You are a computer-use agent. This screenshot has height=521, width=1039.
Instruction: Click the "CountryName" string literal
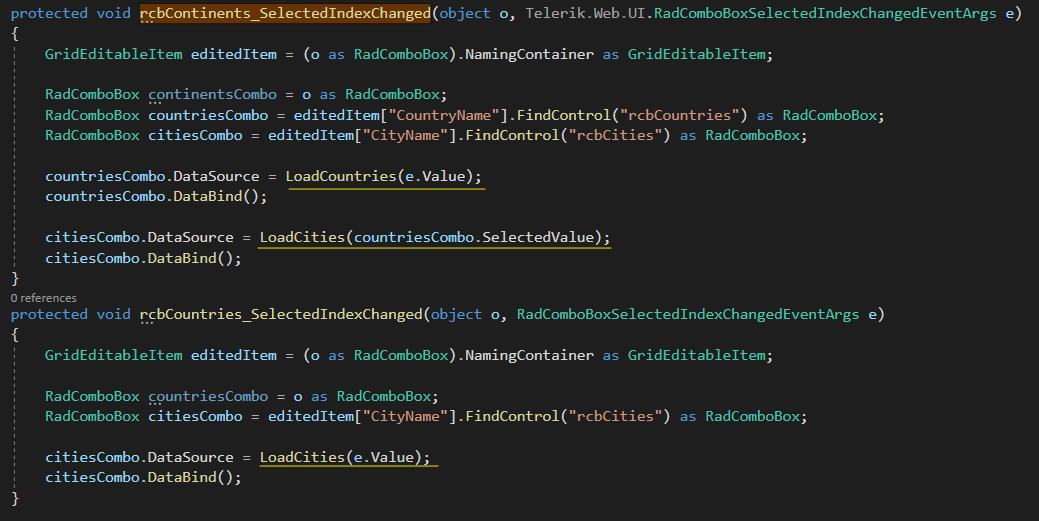(443, 115)
